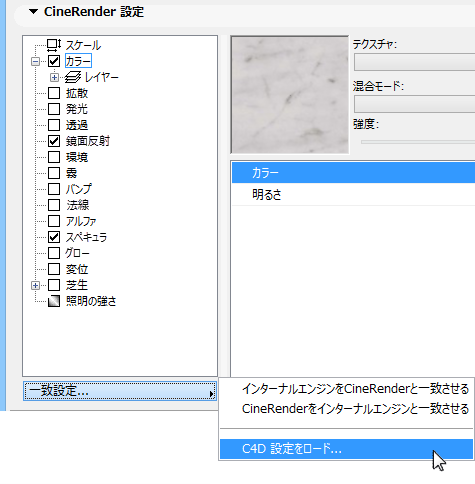The image size is (475, 484).
Task: Enable the バンプ checkbox
Action: (54, 189)
